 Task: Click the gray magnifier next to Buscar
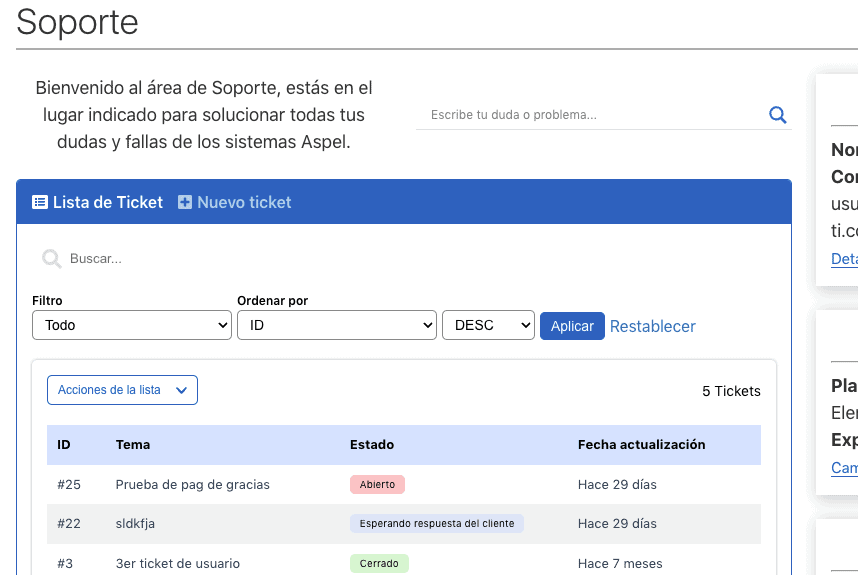[x=52, y=259]
